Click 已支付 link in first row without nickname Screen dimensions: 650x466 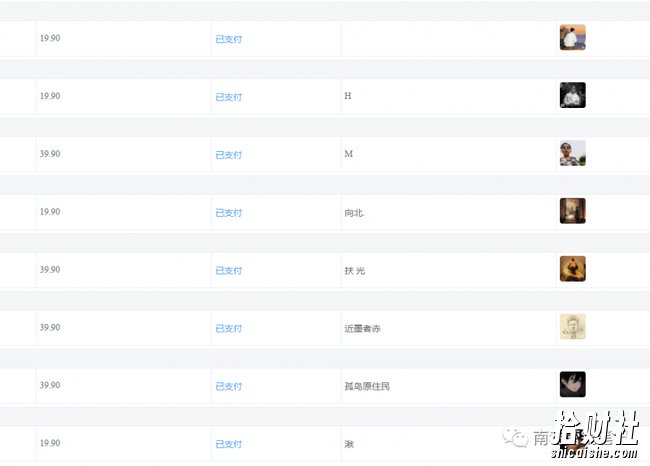[228, 39]
